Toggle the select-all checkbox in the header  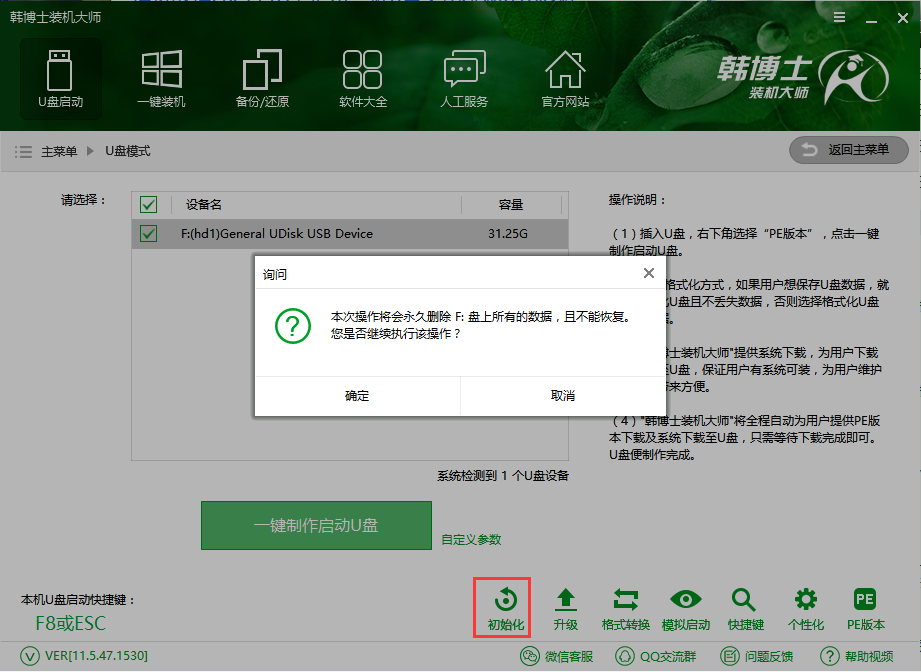pos(149,205)
